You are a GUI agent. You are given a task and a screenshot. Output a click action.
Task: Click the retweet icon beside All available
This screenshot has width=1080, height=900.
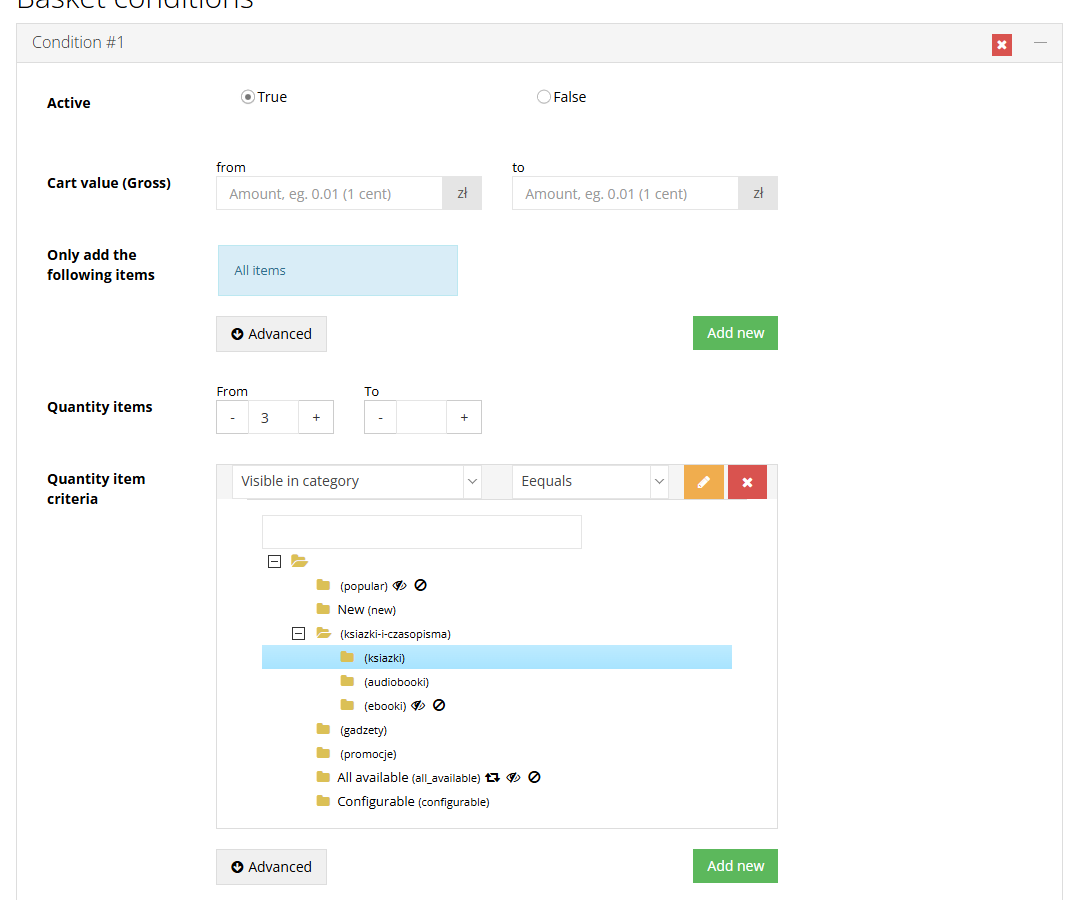point(492,777)
